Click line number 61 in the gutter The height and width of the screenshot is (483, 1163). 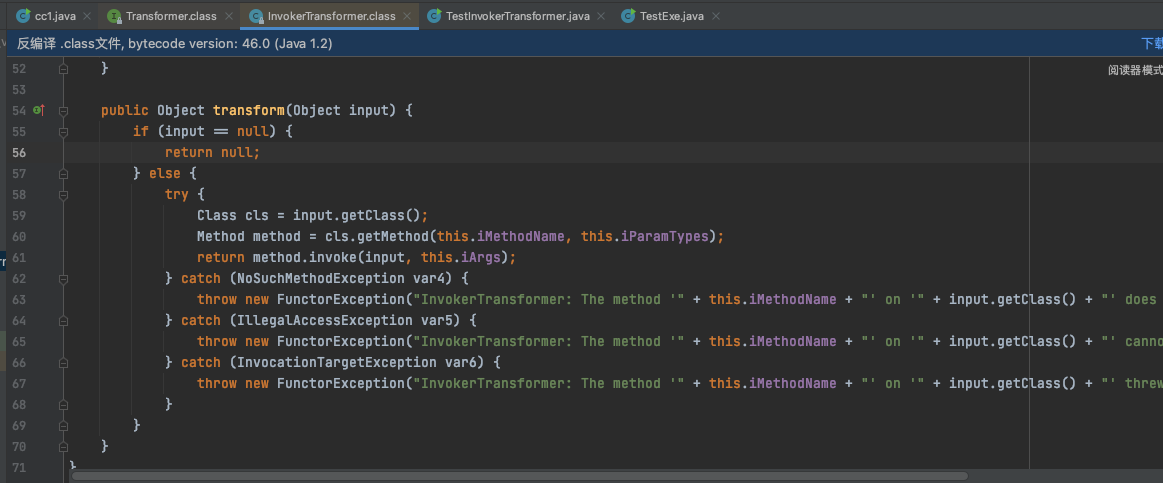click(19, 257)
